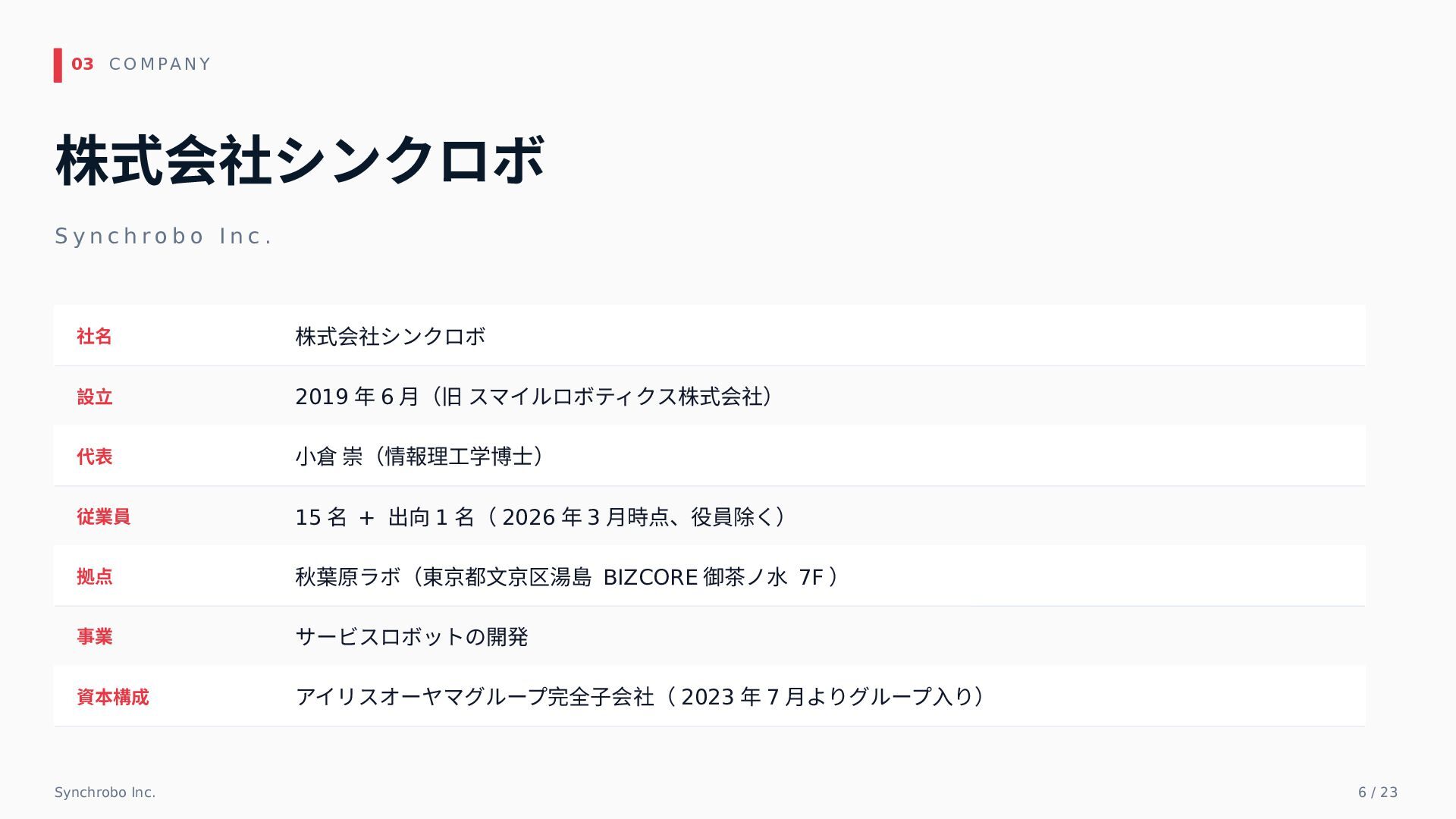
Task: Click the 株式会社シンクロボ main heading
Action: point(300,160)
